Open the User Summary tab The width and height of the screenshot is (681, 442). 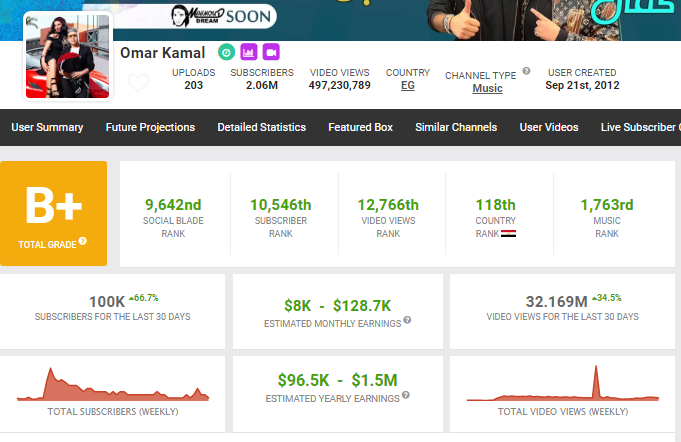pyautogui.click(x=47, y=127)
